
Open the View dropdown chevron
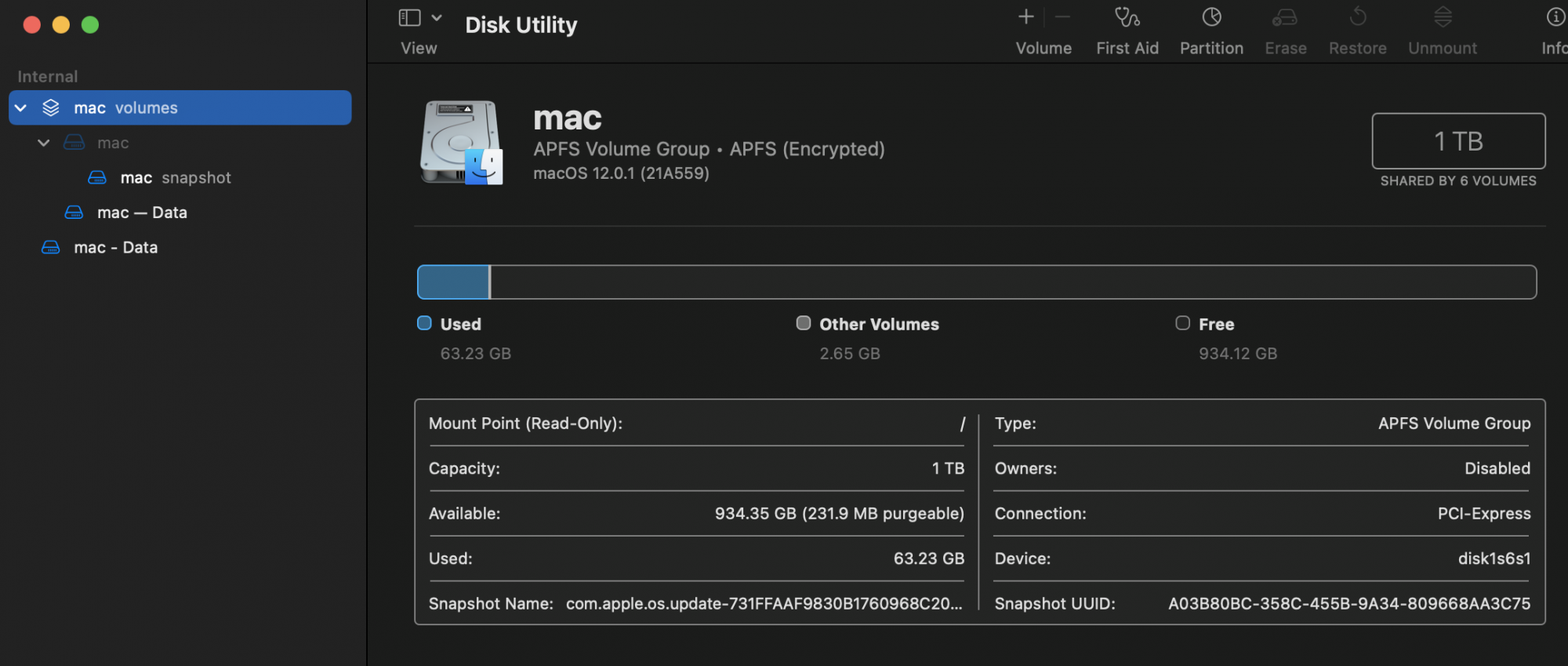coord(437,17)
